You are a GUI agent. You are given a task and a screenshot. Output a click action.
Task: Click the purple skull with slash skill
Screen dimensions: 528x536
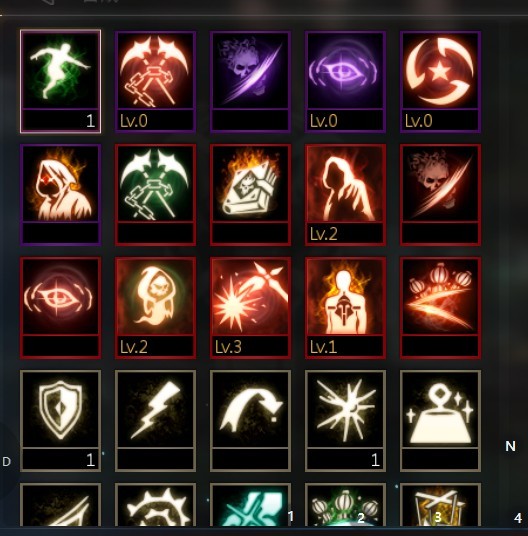[251, 81]
